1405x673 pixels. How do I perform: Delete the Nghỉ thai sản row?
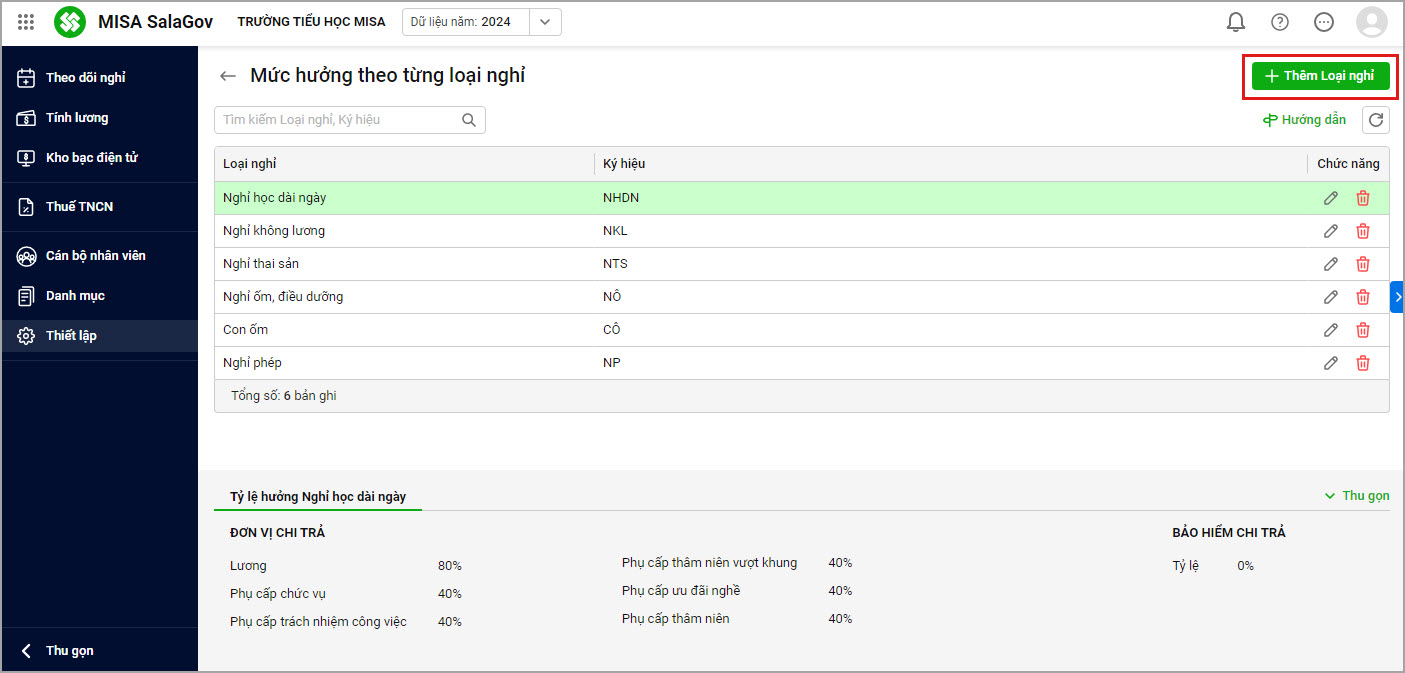click(1363, 264)
